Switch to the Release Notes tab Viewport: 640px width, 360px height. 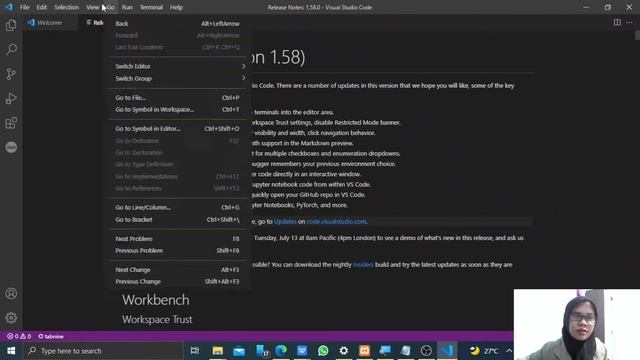95,22
